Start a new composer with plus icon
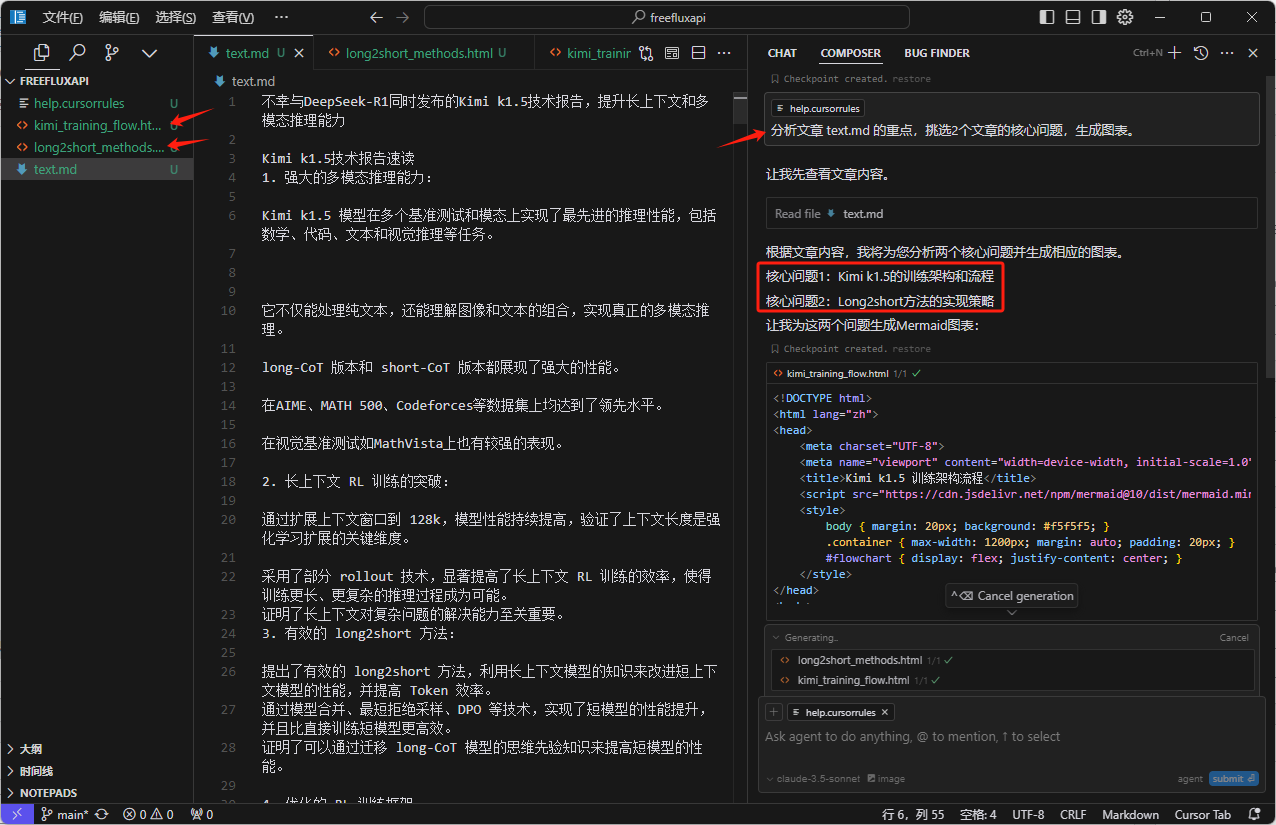This screenshot has height=825, width=1276. (1175, 53)
